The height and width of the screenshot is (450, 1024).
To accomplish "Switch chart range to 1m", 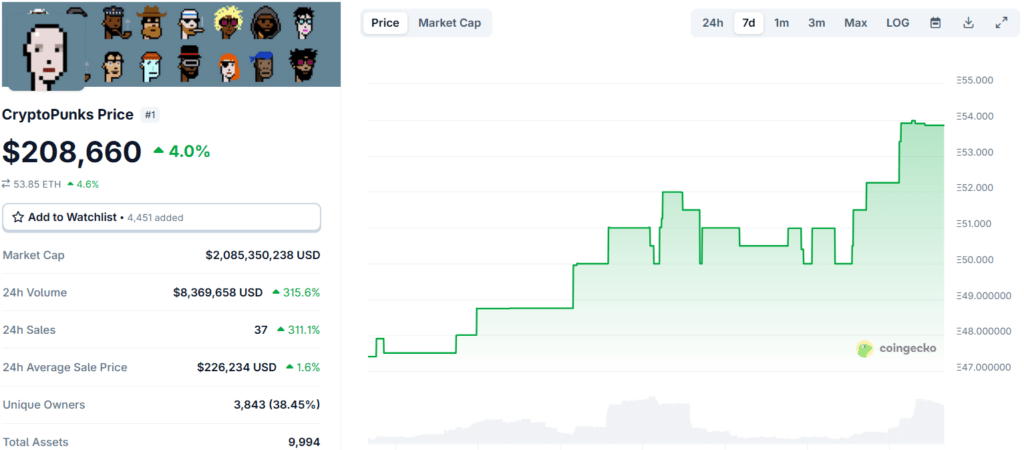I will 781,23.
